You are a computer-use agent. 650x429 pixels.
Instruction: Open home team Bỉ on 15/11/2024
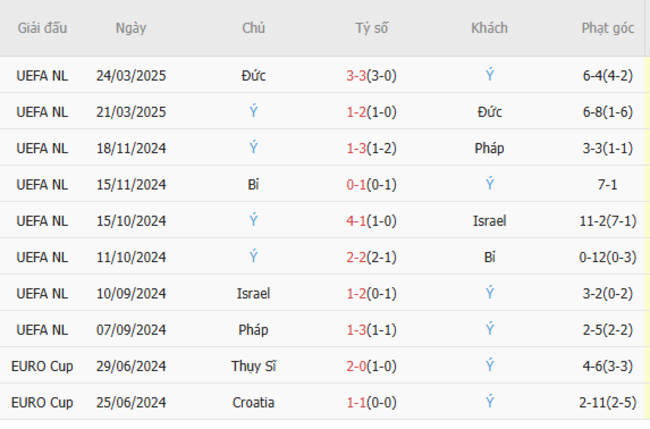(x=254, y=184)
